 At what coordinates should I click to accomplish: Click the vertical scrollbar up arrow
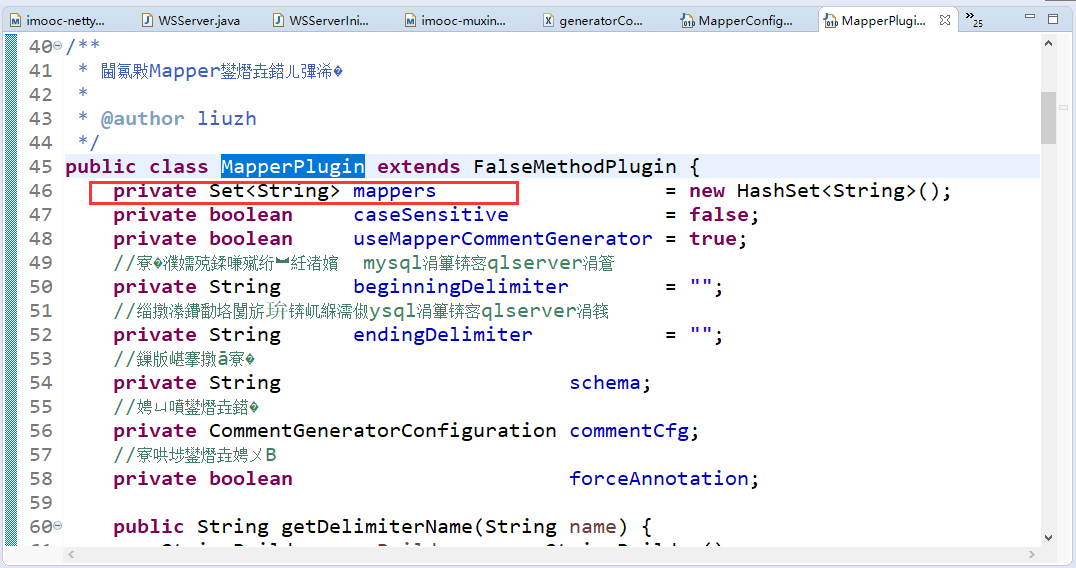[x=1048, y=43]
